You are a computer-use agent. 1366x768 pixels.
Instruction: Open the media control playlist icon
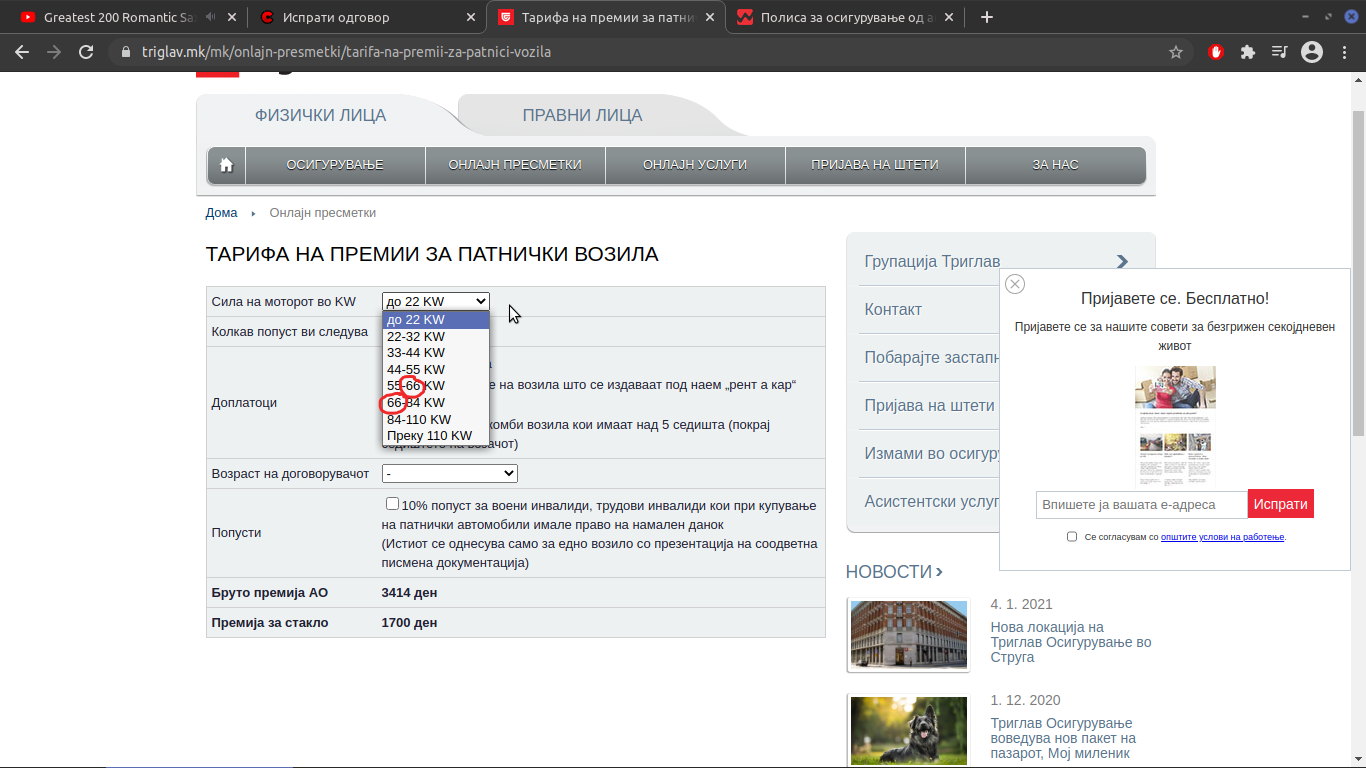[x=1280, y=52]
